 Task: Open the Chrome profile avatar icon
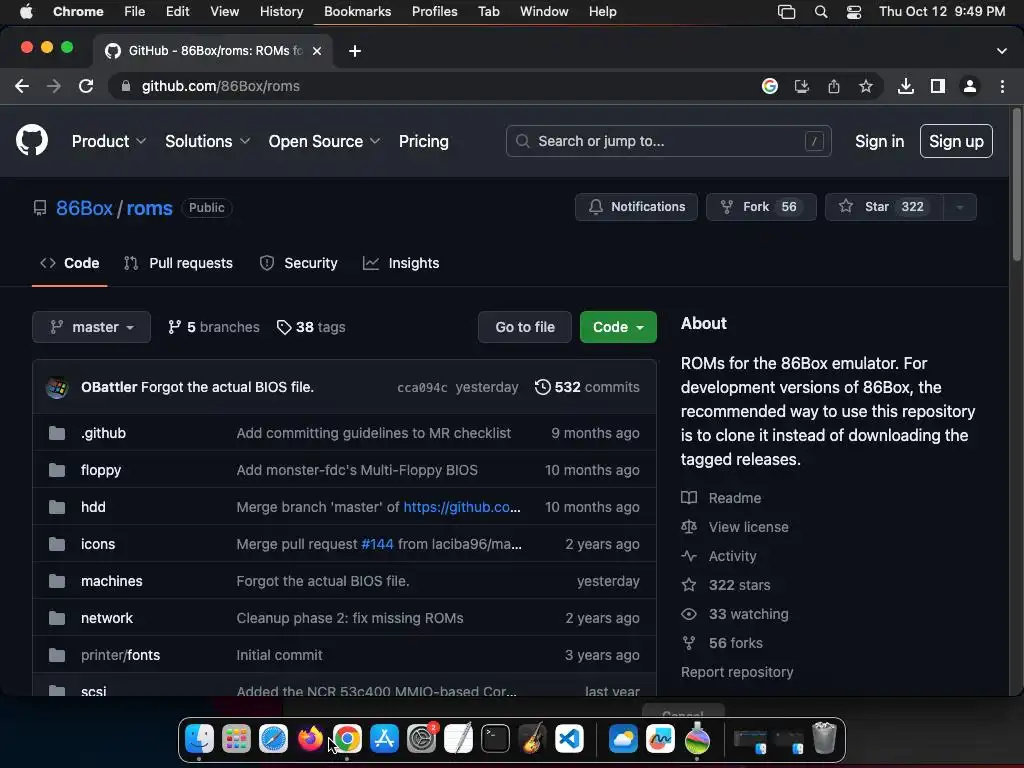970,86
